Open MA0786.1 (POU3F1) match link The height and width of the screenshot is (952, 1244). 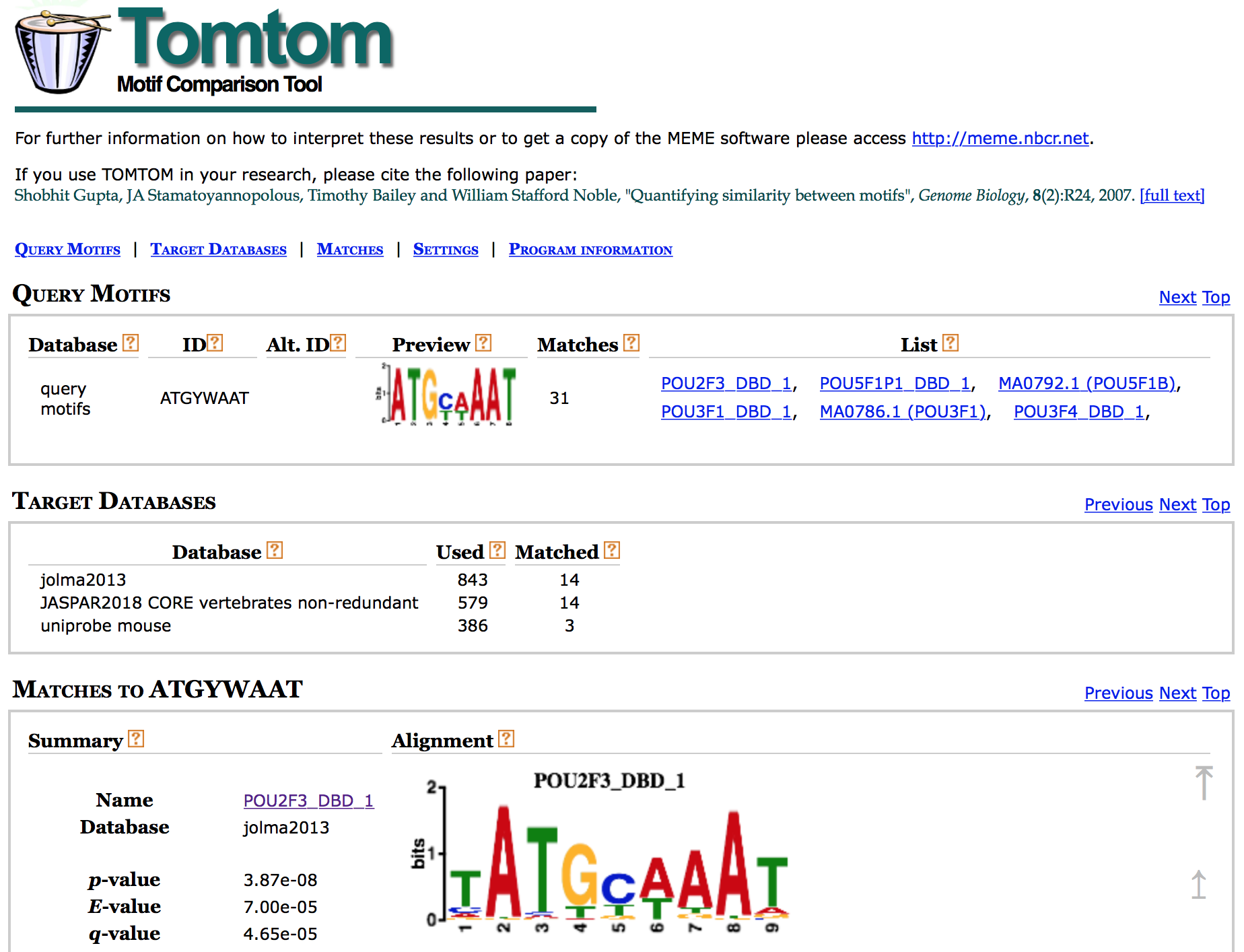903,411
